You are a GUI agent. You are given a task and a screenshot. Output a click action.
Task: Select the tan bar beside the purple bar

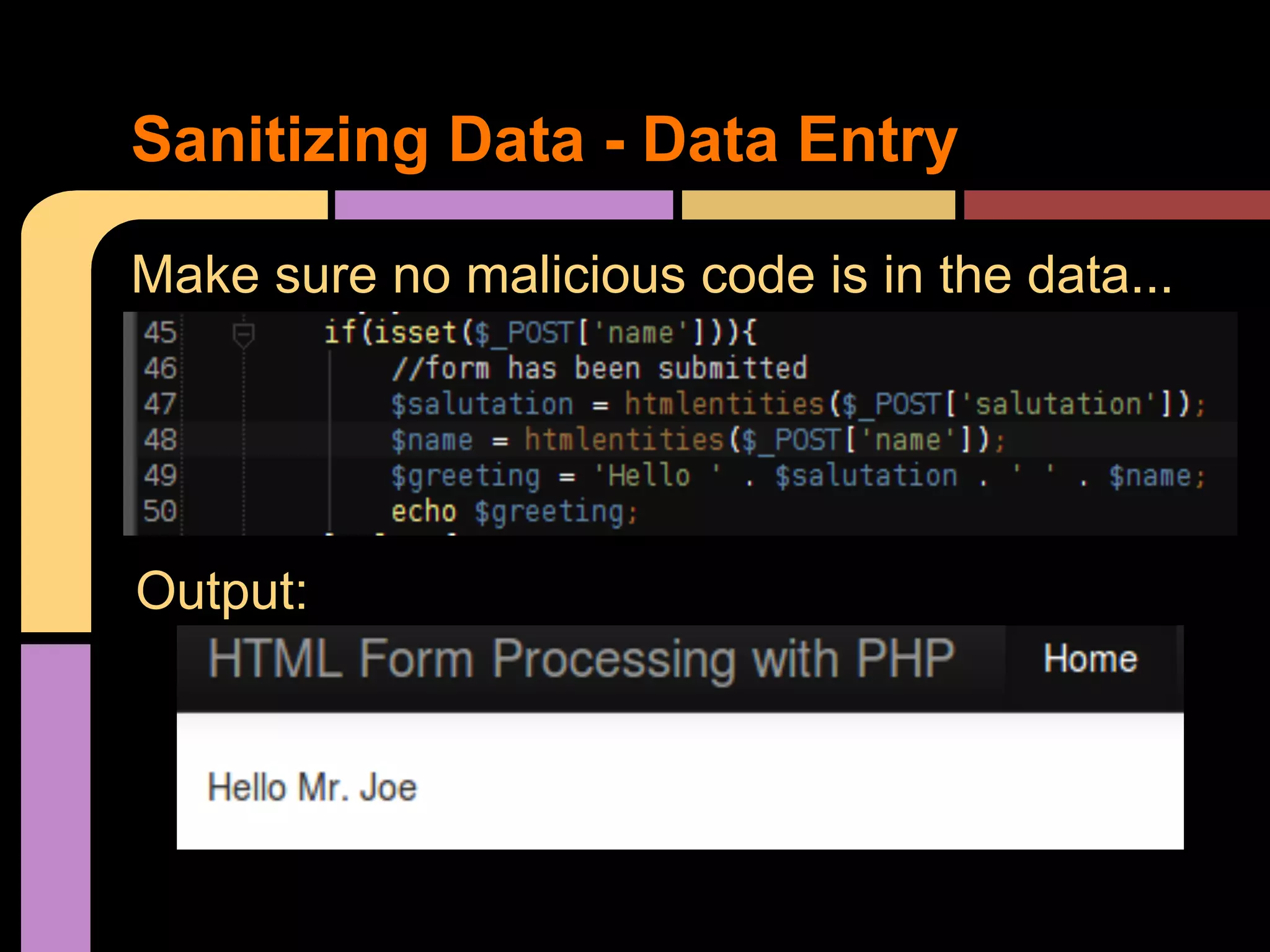[818, 205]
